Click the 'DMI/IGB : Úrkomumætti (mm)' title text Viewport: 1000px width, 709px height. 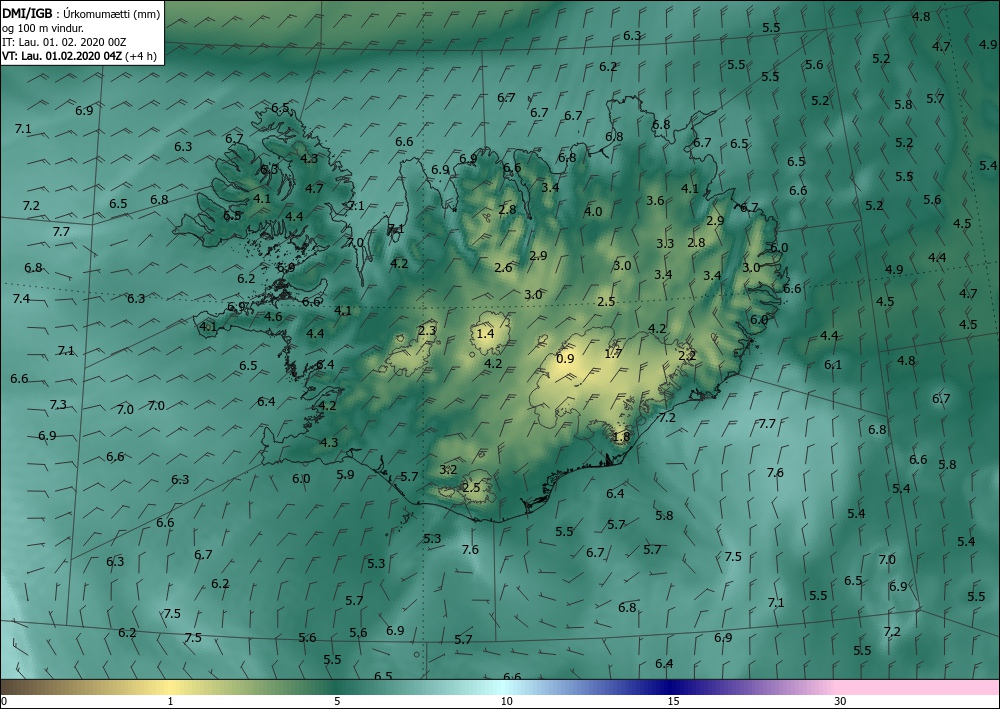point(81,13)
